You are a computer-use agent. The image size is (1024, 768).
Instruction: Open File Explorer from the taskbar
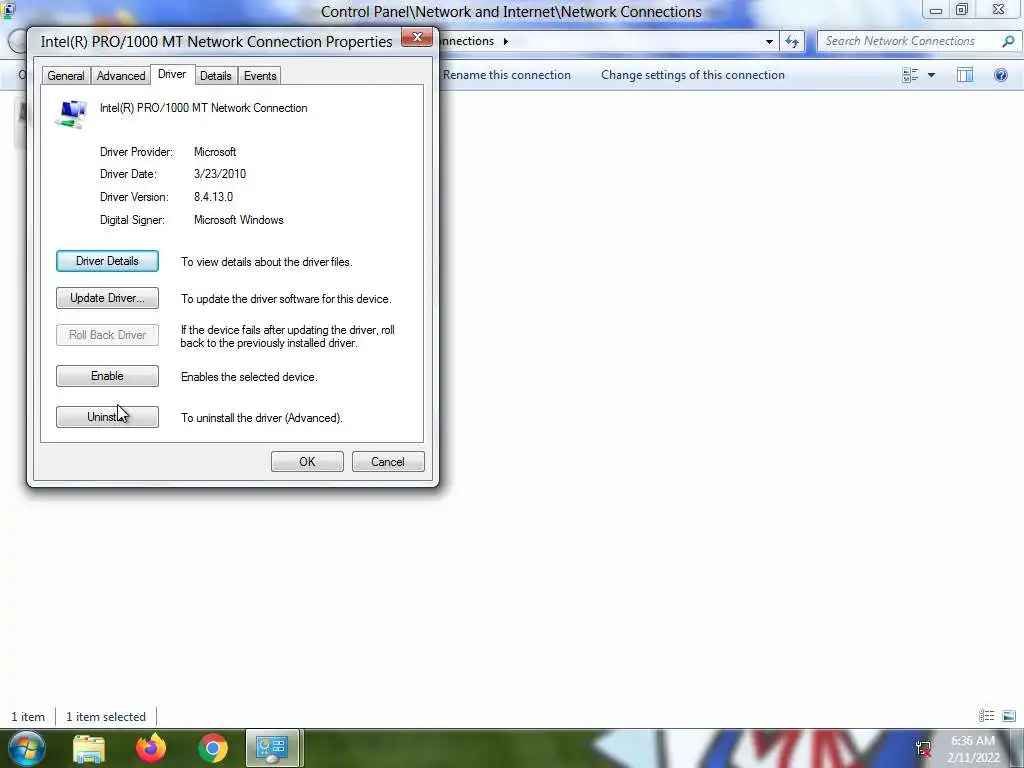(x=89, y=749)
